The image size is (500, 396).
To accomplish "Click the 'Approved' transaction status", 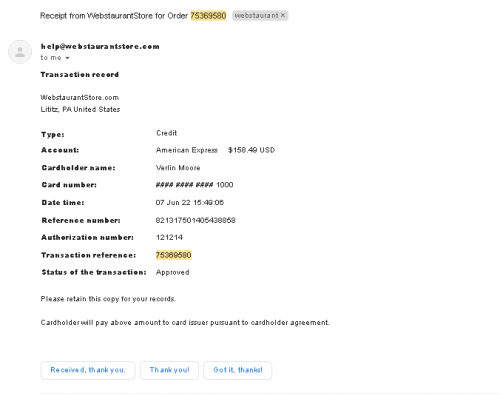I will coord(173,272).
